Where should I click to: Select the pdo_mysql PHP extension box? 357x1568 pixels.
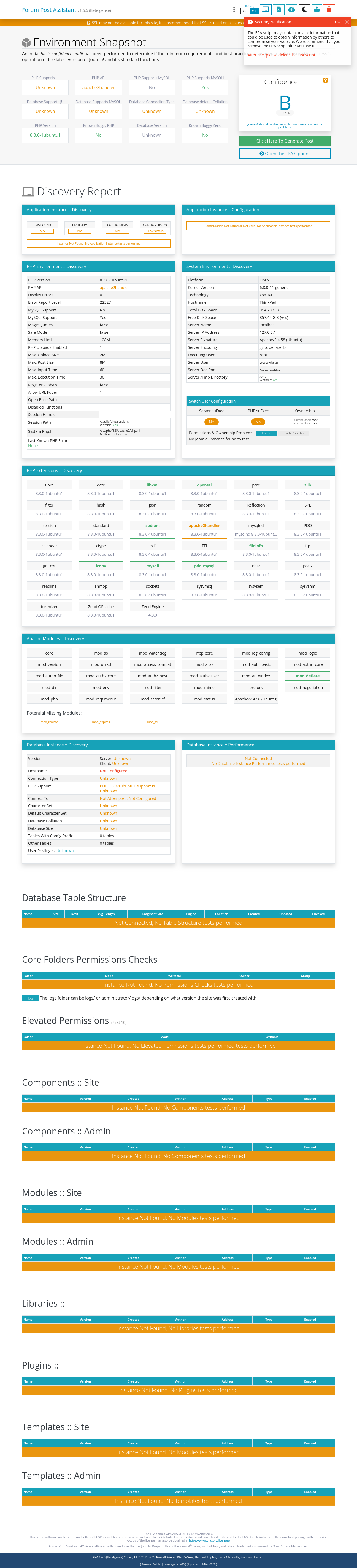204,570
